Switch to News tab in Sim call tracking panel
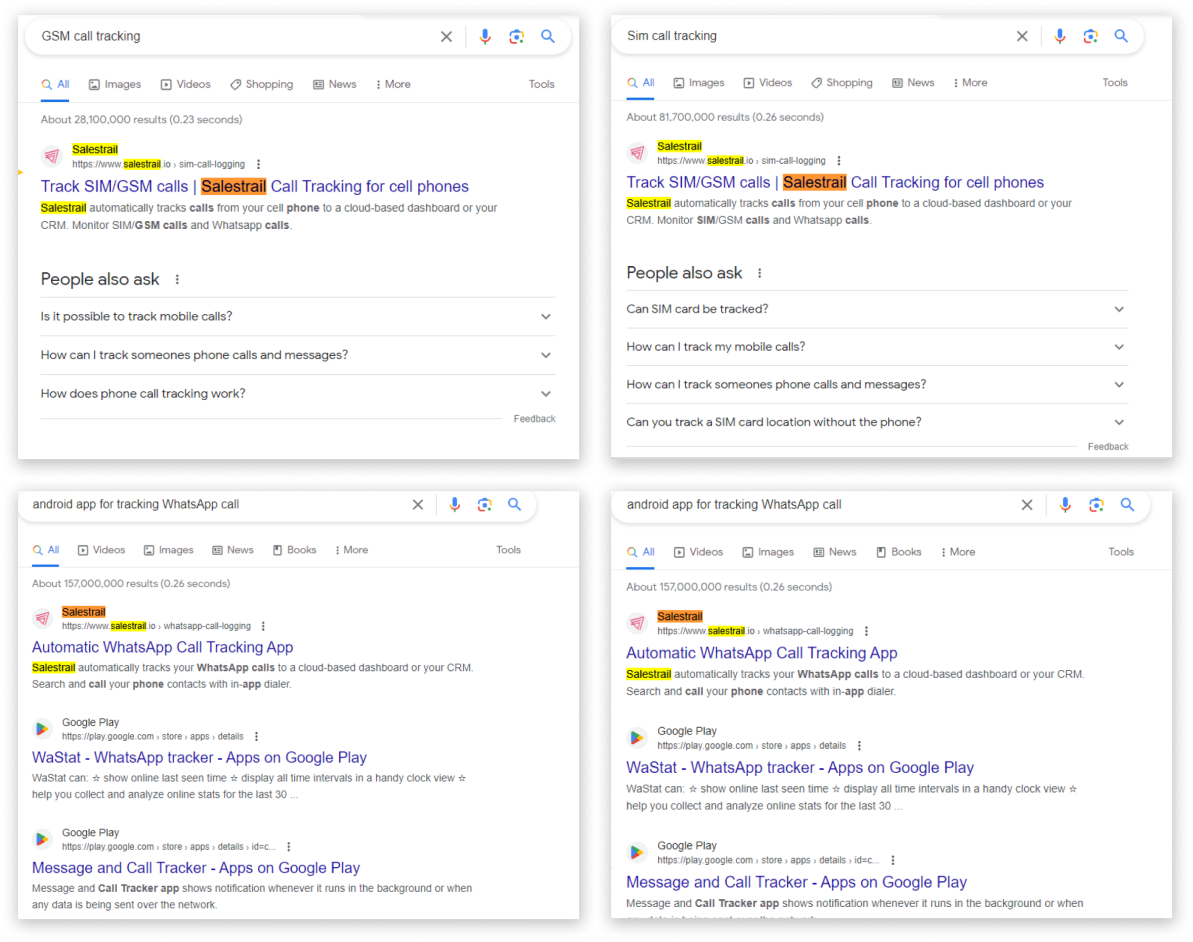The height and width of the screenshot is (942, 1193). pos(913,83)
